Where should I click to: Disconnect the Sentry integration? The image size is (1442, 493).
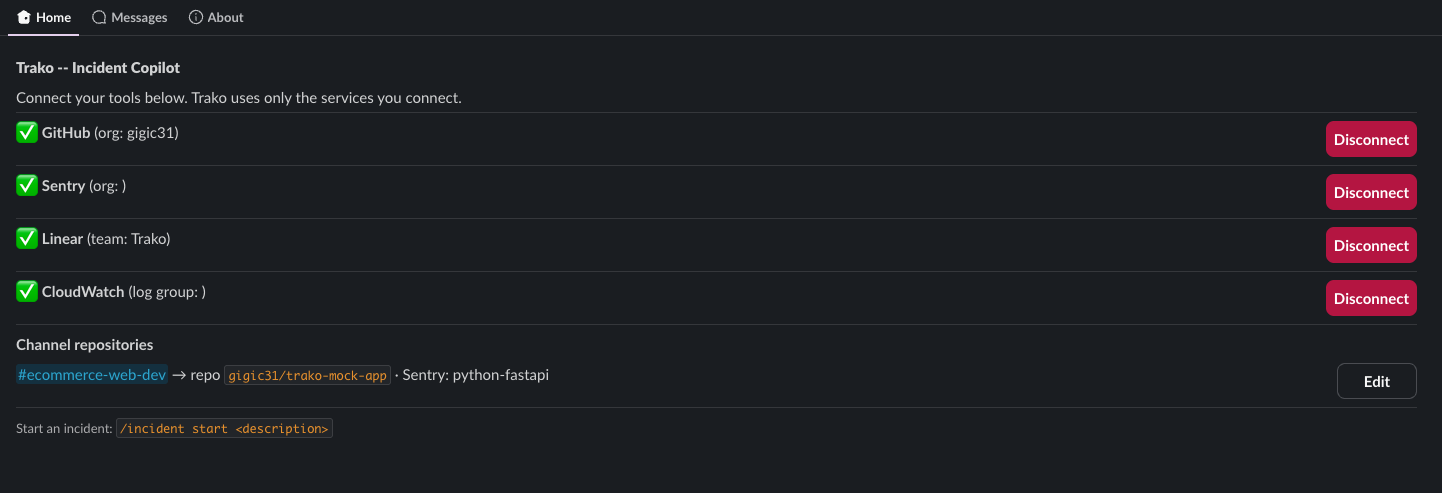(x=1371, y=192)
